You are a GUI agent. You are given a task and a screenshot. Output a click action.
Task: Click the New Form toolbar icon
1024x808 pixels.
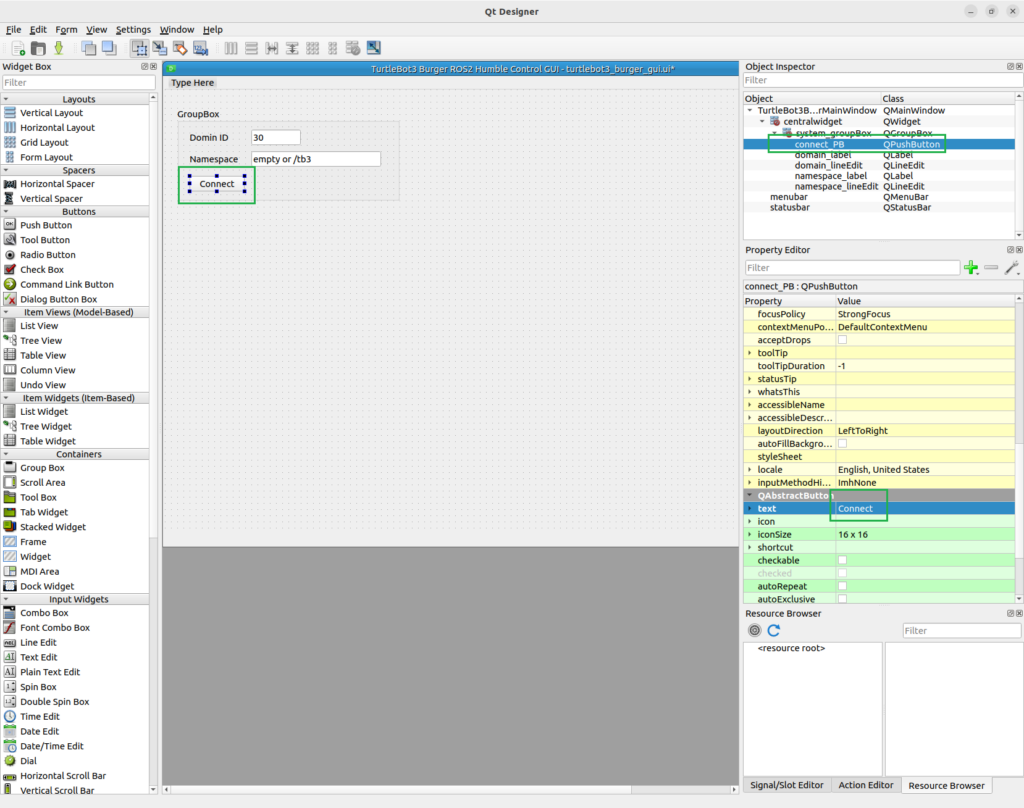click(x=18, y=48)
